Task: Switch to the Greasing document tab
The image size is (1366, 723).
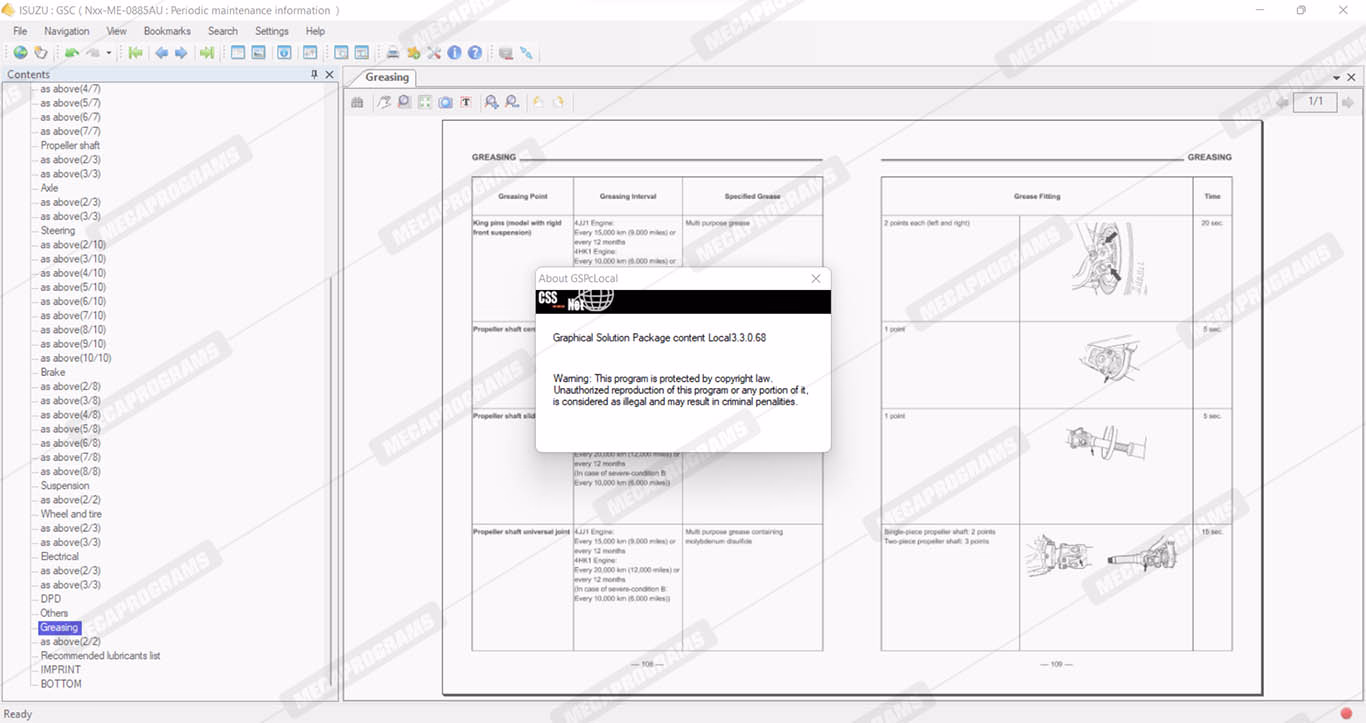Action: [387, 78]
